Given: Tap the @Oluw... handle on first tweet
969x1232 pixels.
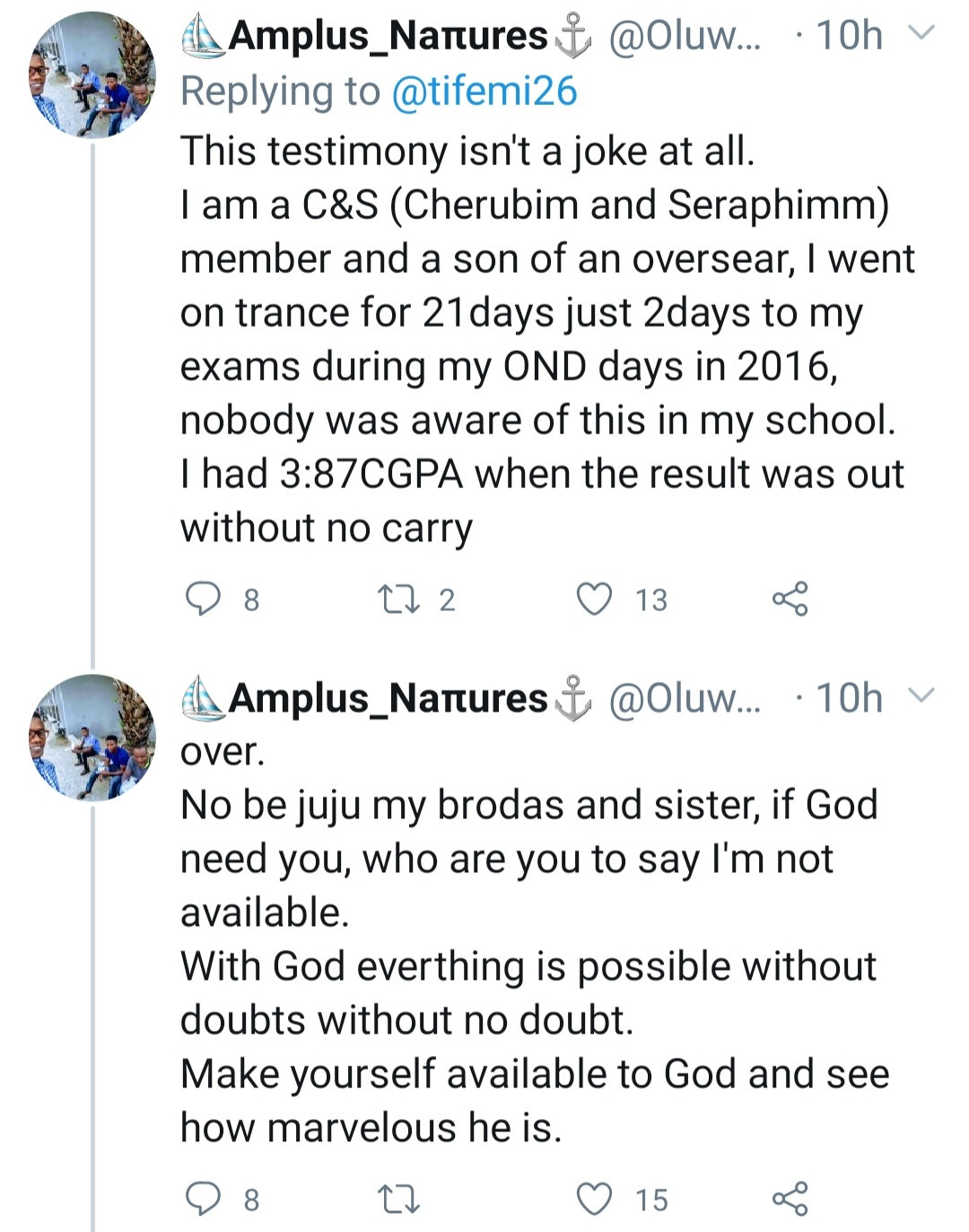Looking at the screenshot, I should 684,36.
